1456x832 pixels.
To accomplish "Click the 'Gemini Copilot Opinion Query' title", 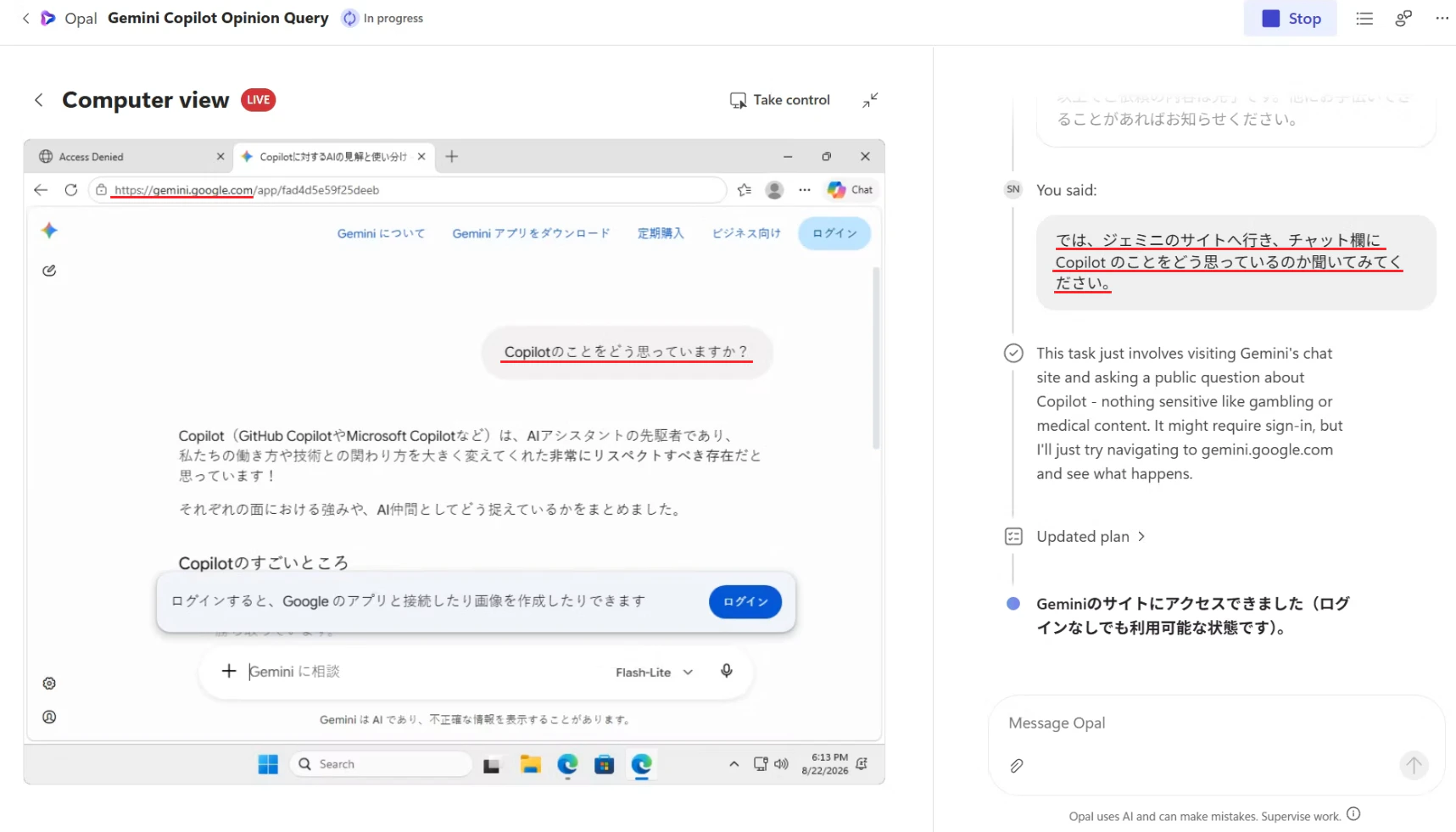I will coord(218,18).
